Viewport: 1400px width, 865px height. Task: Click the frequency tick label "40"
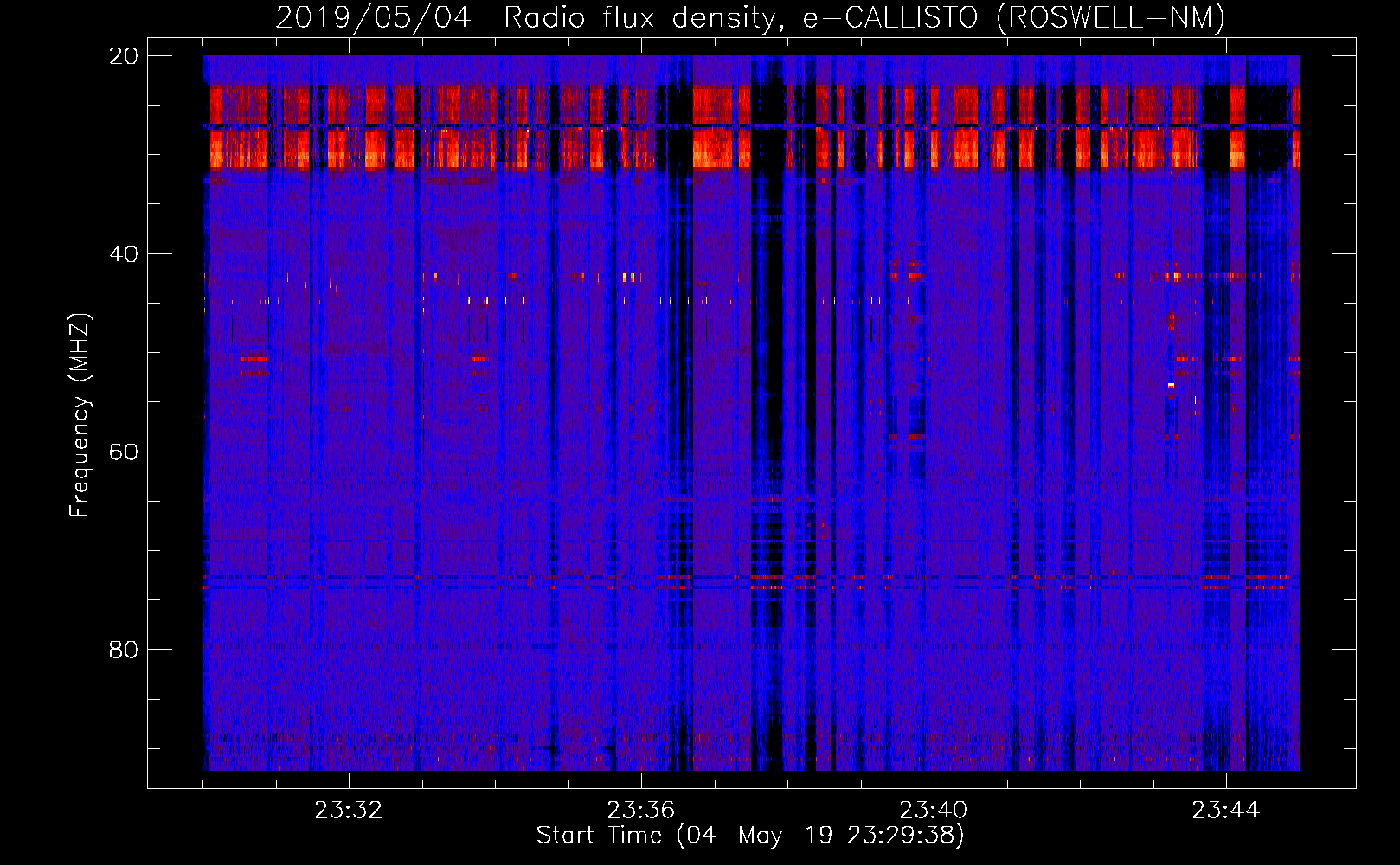124,254
